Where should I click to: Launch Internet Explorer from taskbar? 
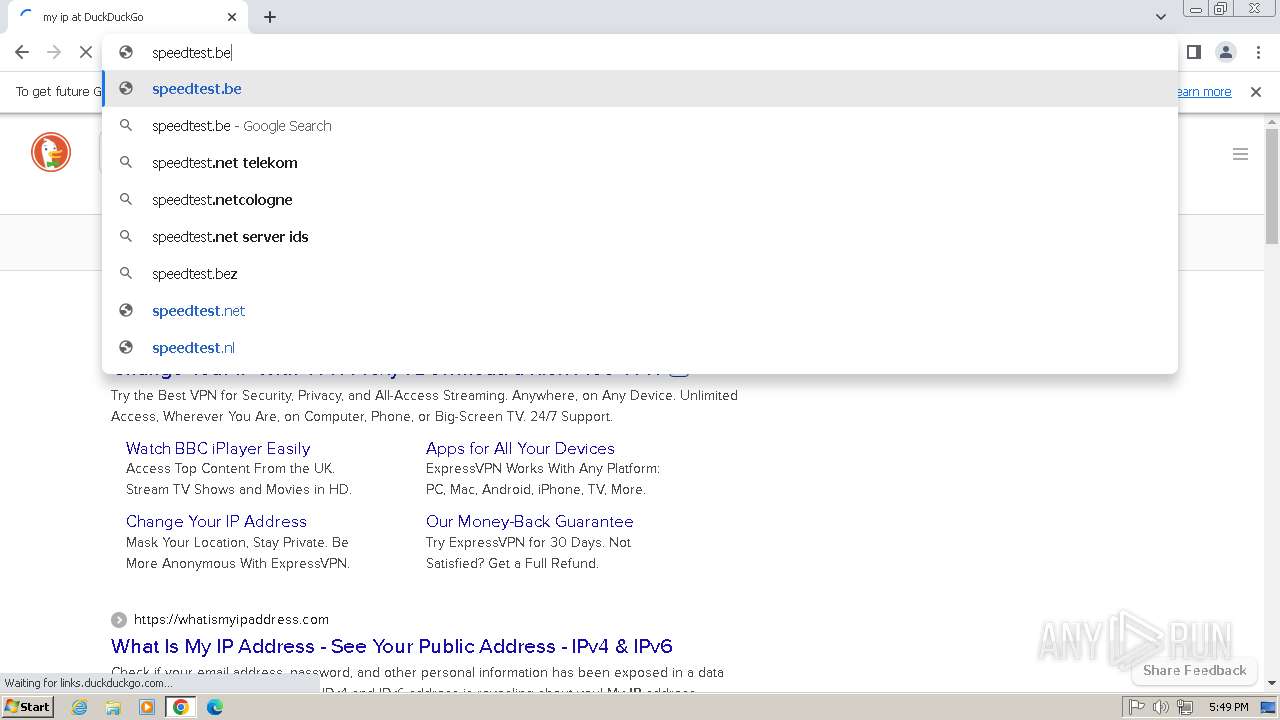tap(80, 707)
